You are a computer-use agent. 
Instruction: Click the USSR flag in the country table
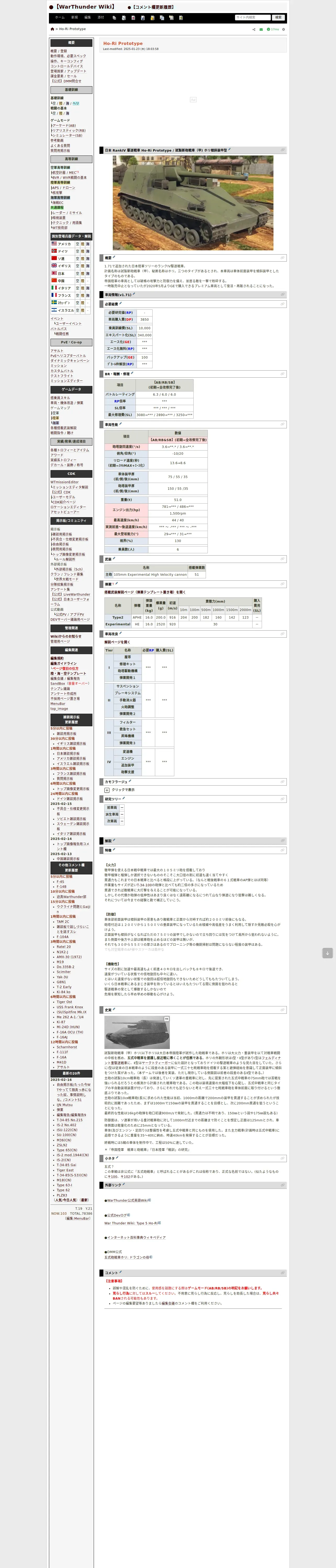tap(54, 259)
